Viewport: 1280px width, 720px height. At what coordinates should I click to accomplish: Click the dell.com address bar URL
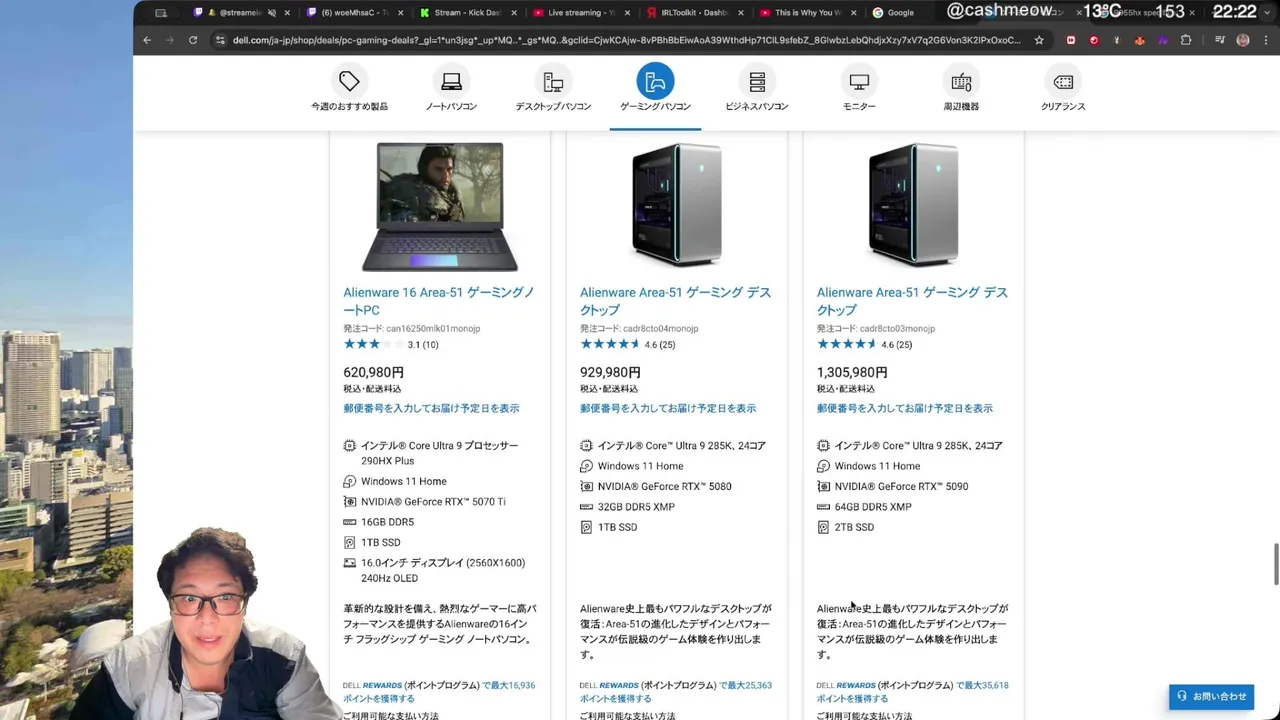[x=626, y=40]
